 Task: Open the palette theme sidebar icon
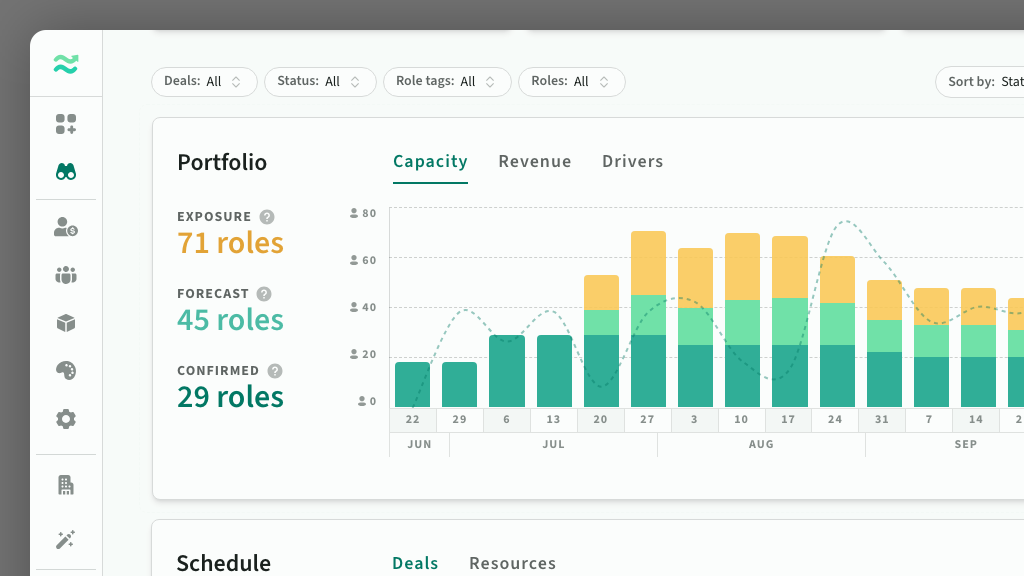click(x=66, y=371)
